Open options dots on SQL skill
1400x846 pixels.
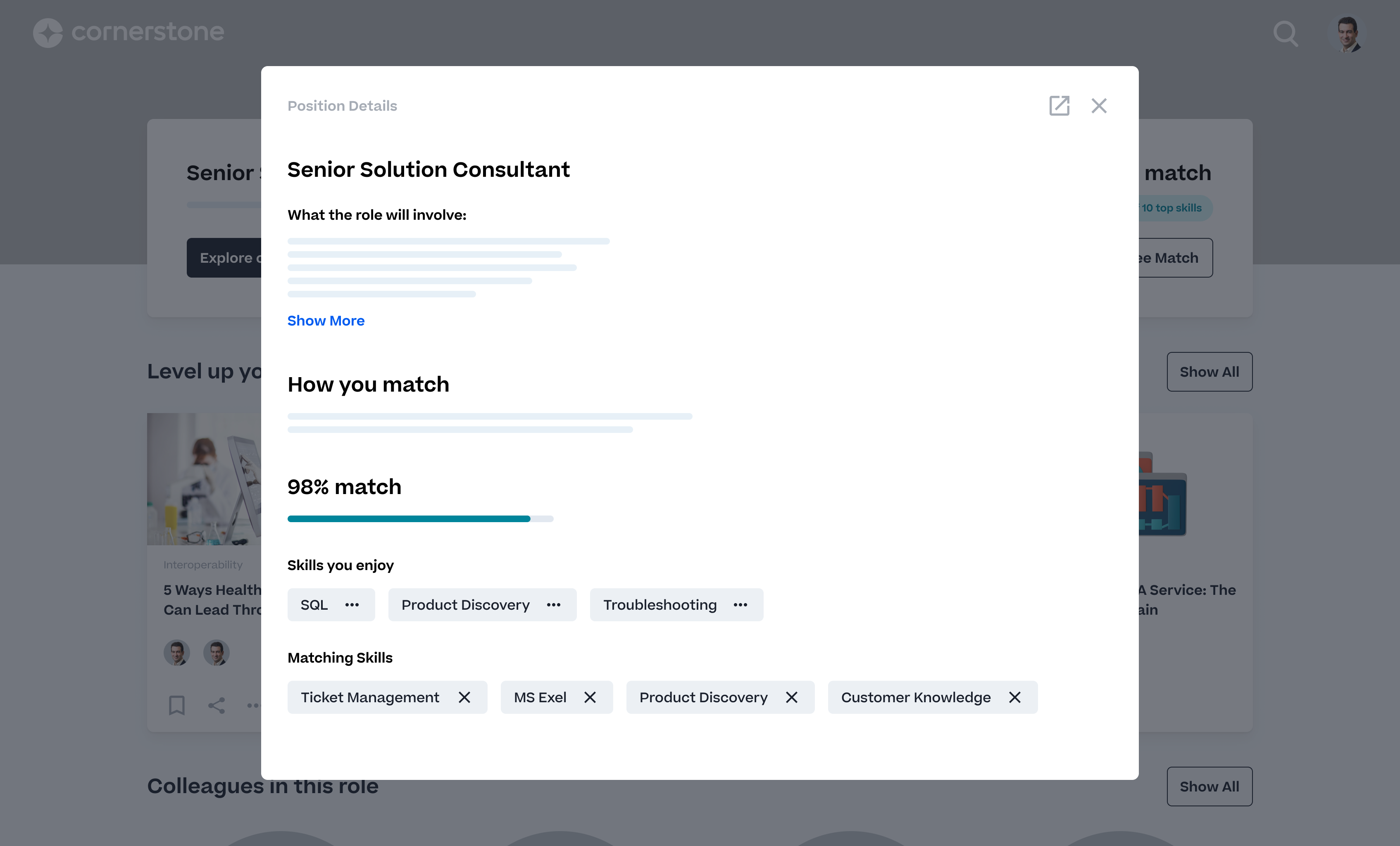pos(352,604)
